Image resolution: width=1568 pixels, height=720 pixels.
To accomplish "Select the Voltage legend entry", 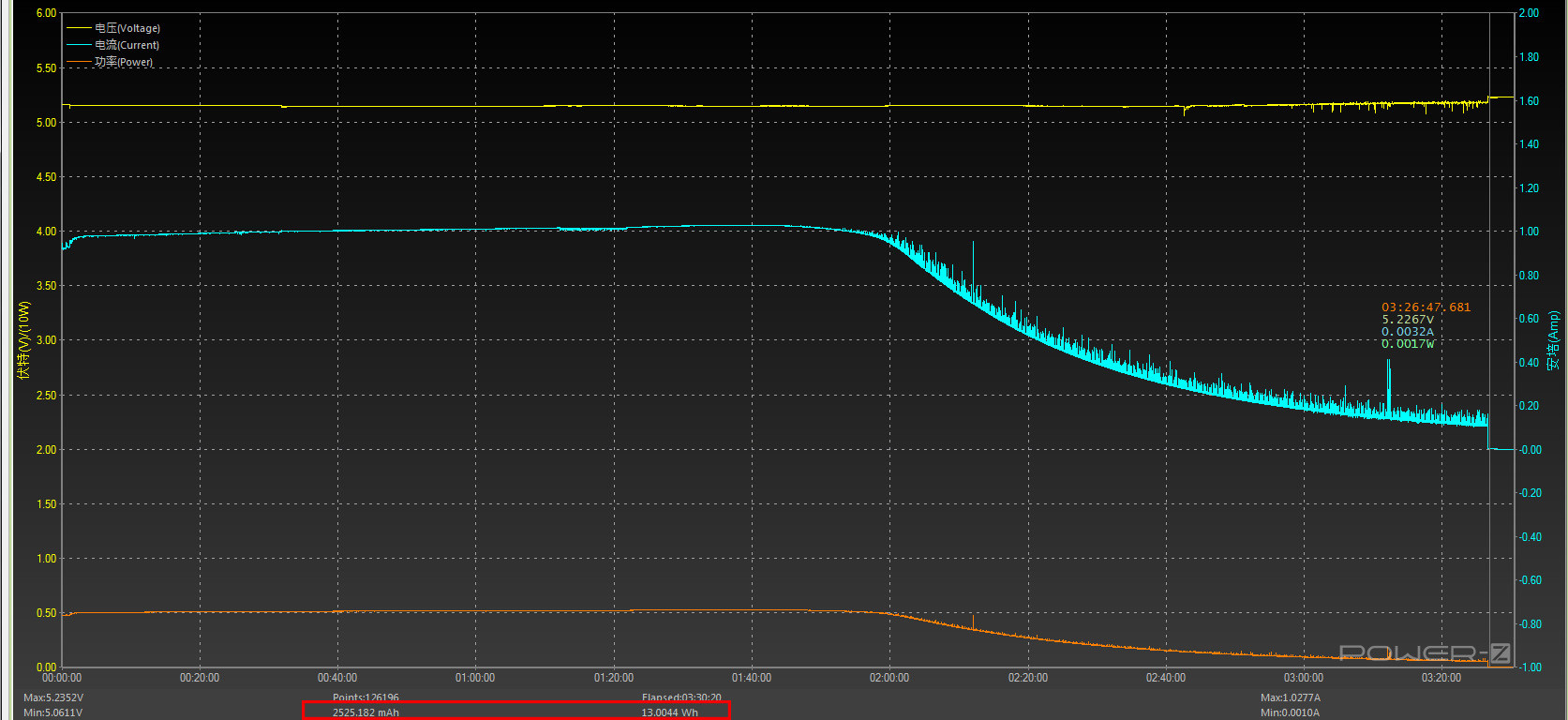I will tap(127, 28).
